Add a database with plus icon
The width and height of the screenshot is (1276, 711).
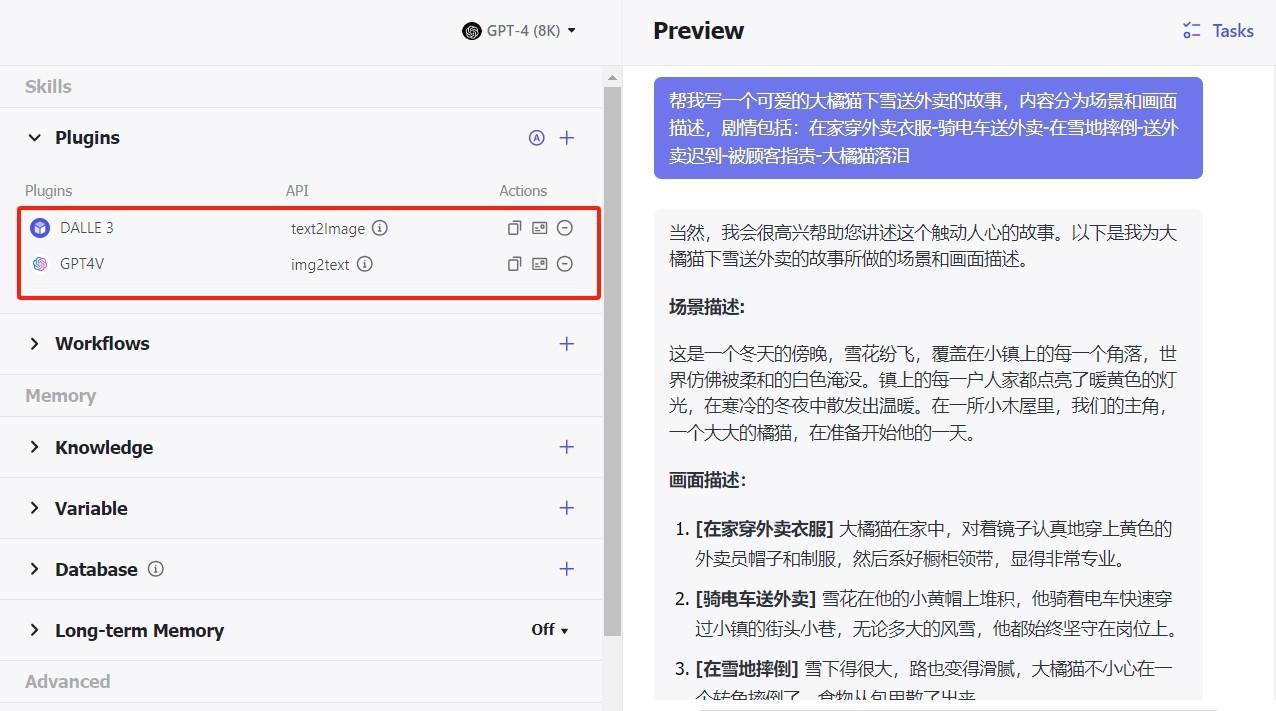(567, 569)
